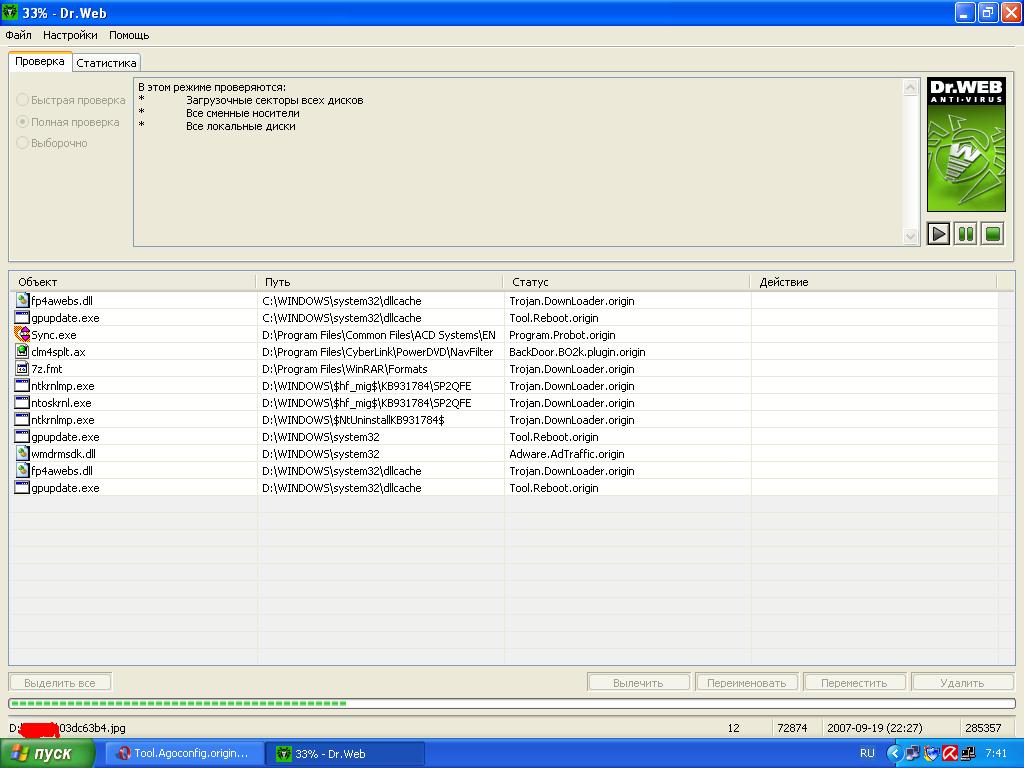Open the Windows Security shield tray icon
The image size is (1024, 768).
tap(931, 754)
